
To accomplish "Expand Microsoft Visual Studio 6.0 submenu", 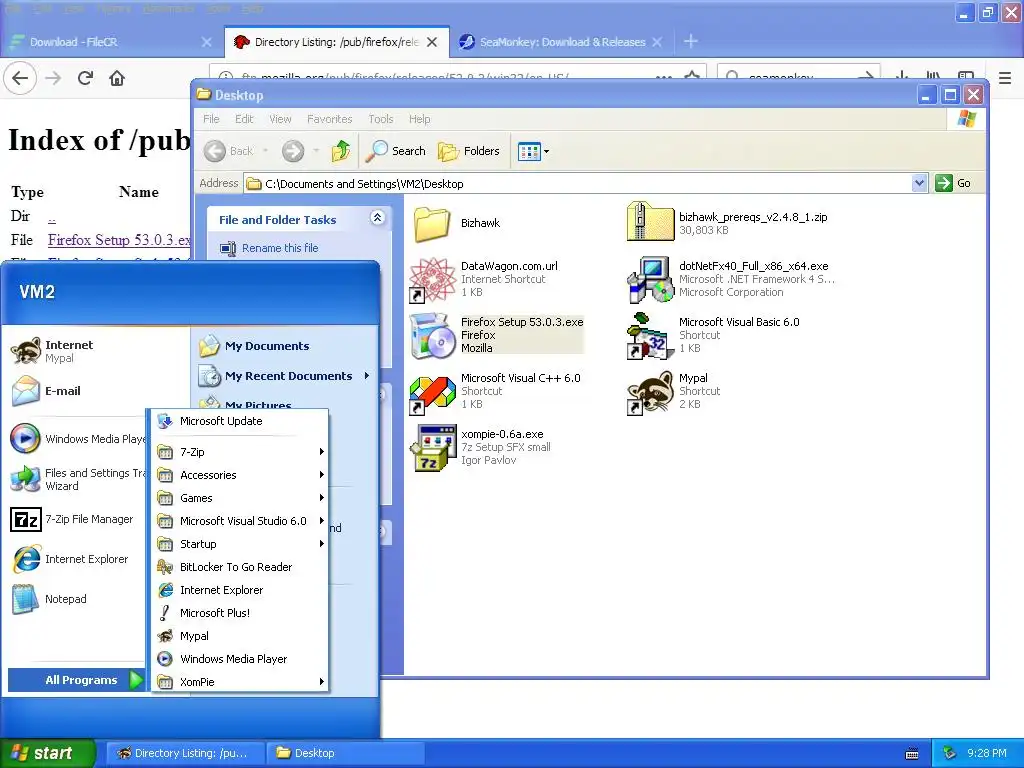I will click(x=239, y=521).
